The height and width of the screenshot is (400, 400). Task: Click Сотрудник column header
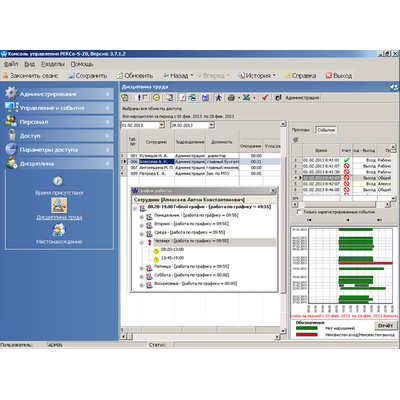pyautogui.click(x=156, y=142)
